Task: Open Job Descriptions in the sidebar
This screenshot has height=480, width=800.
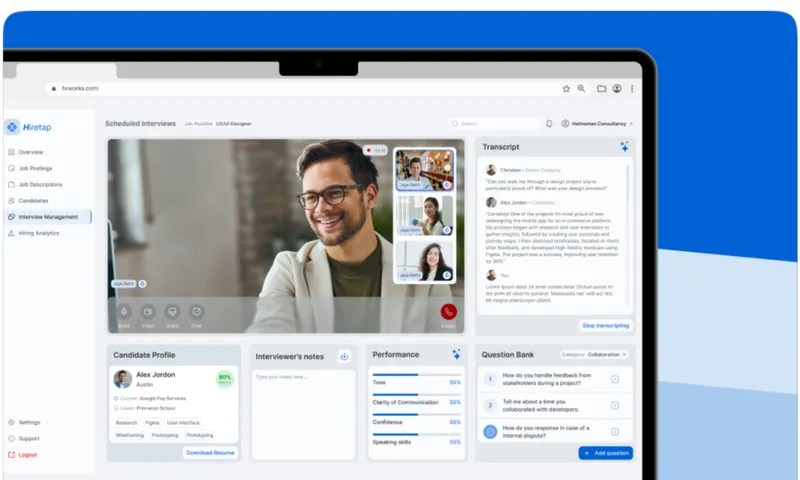Action: coord(35,185)
